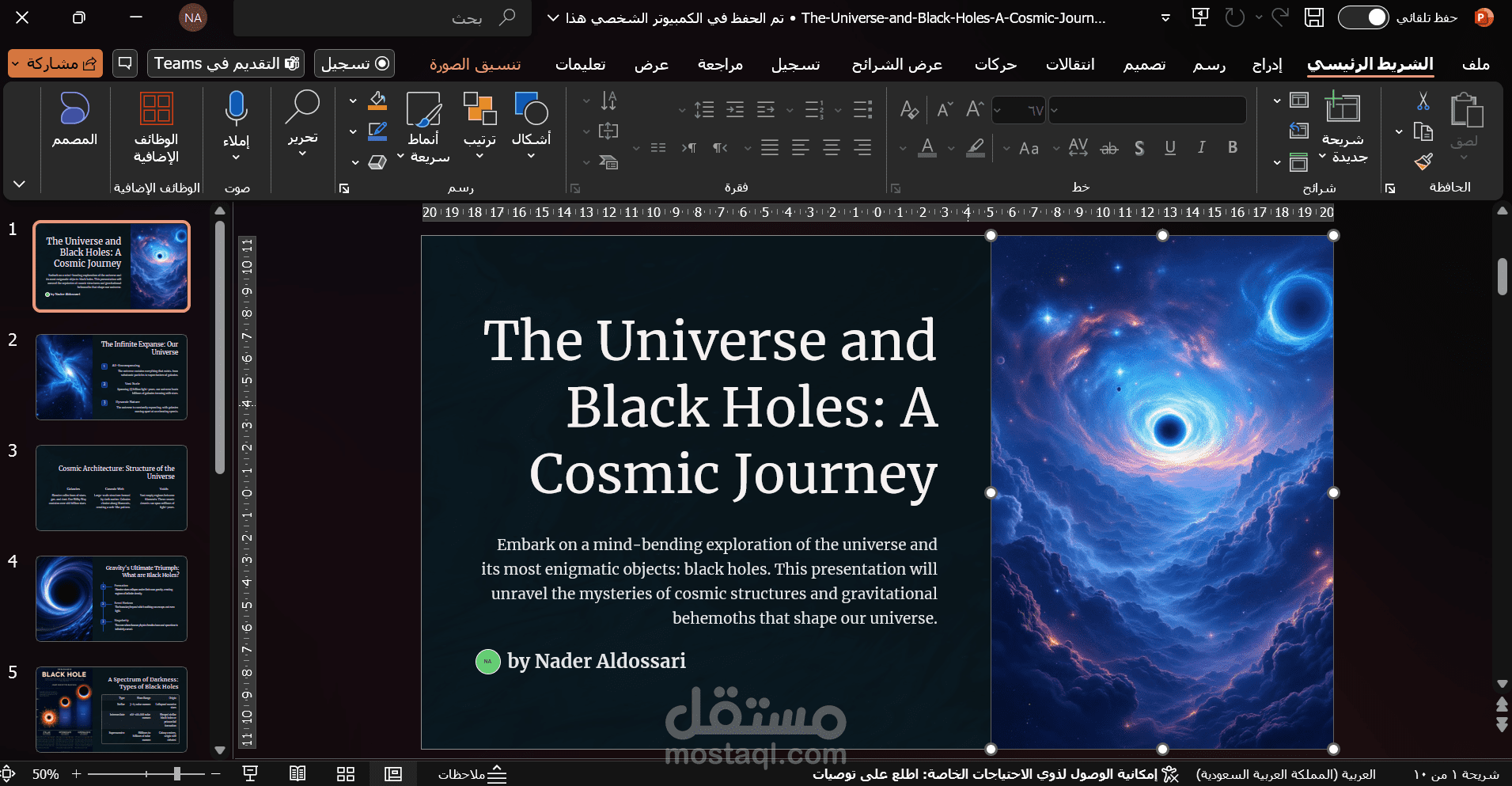Click the zoom slider handle
1512x786 pixels.
pyautogui.click(x=177, y=774)
